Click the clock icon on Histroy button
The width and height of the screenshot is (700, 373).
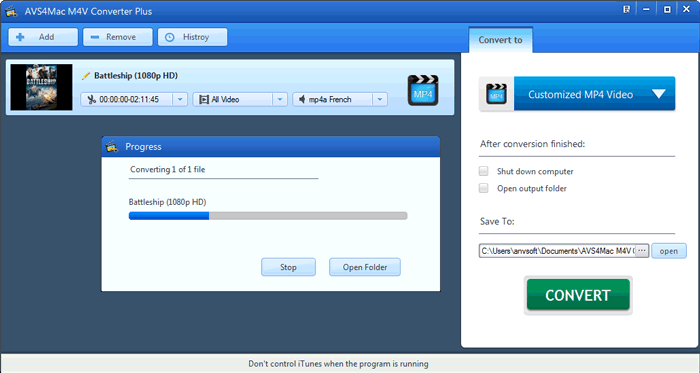(170, 37)
